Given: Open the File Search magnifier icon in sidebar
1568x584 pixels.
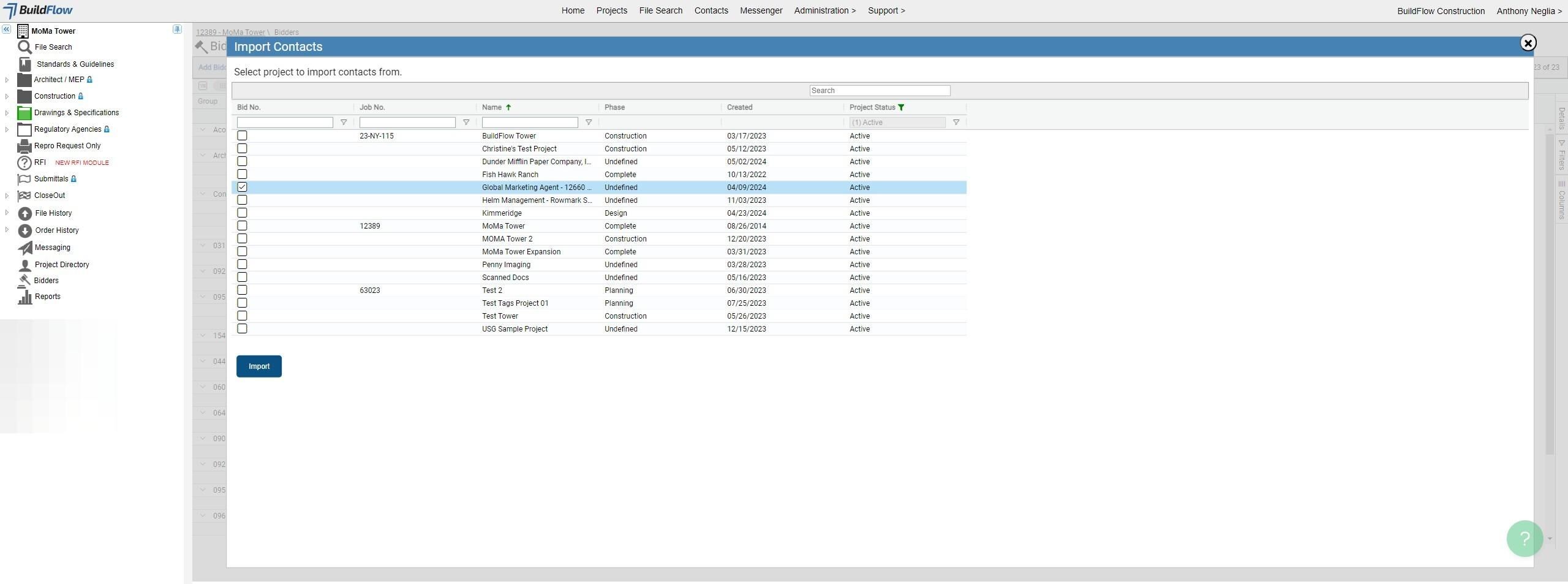Looking at the screenshot, I should point(24,47).
